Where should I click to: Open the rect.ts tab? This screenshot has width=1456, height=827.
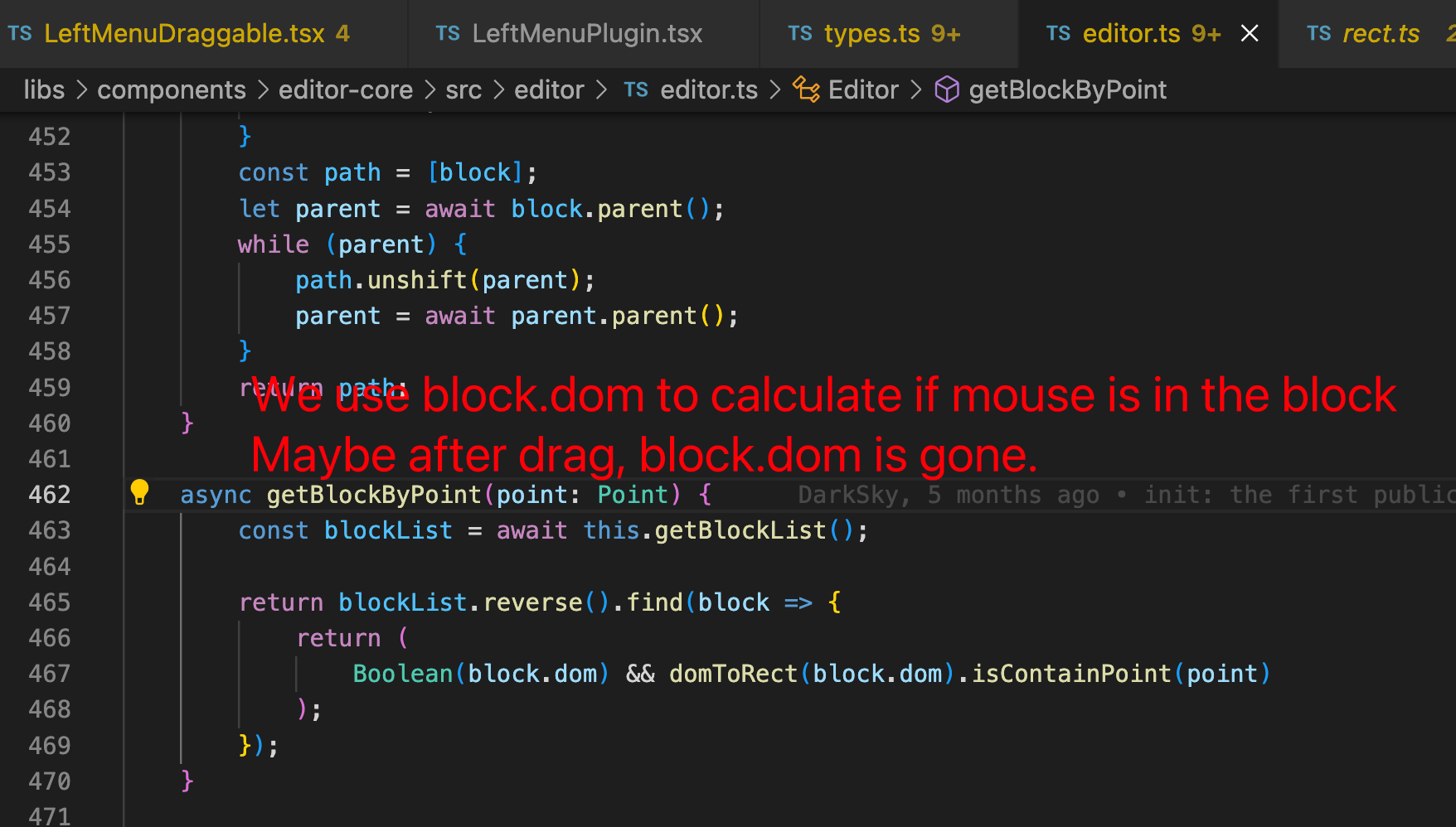click(x=1368, y=34)
